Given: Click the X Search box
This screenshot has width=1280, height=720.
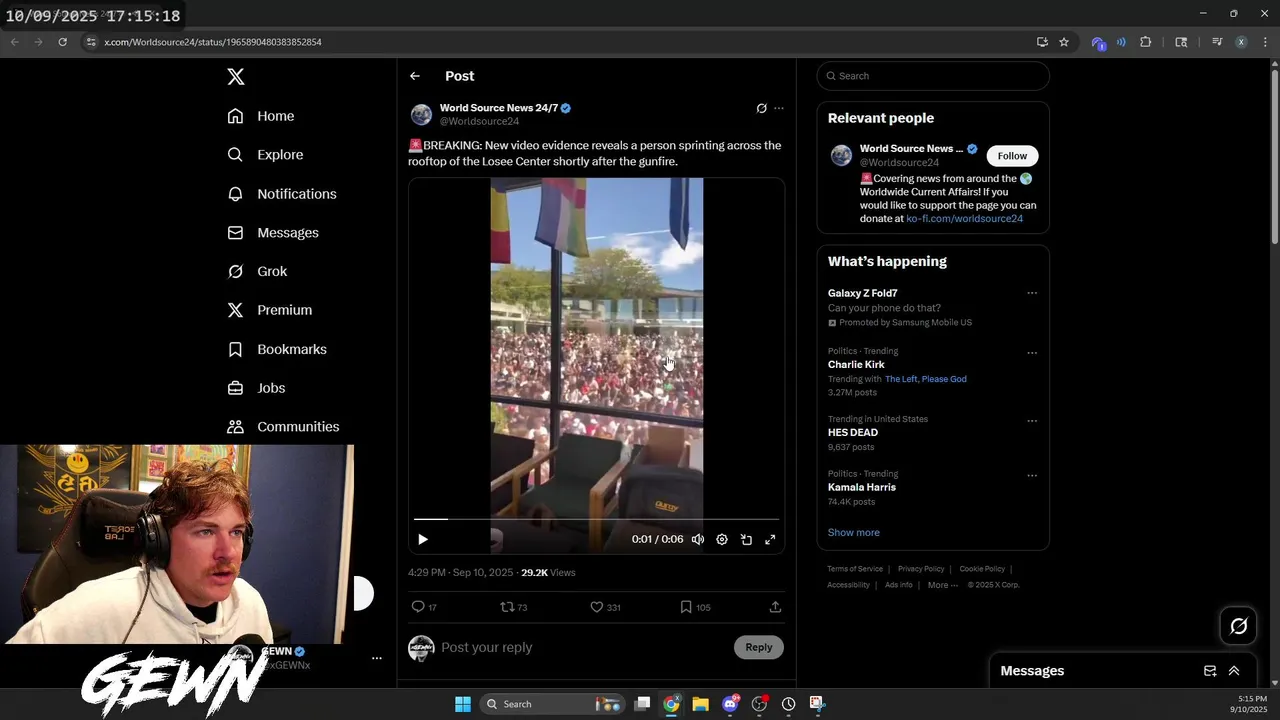Looking at the screenshot, I should (x=933, y=76).
